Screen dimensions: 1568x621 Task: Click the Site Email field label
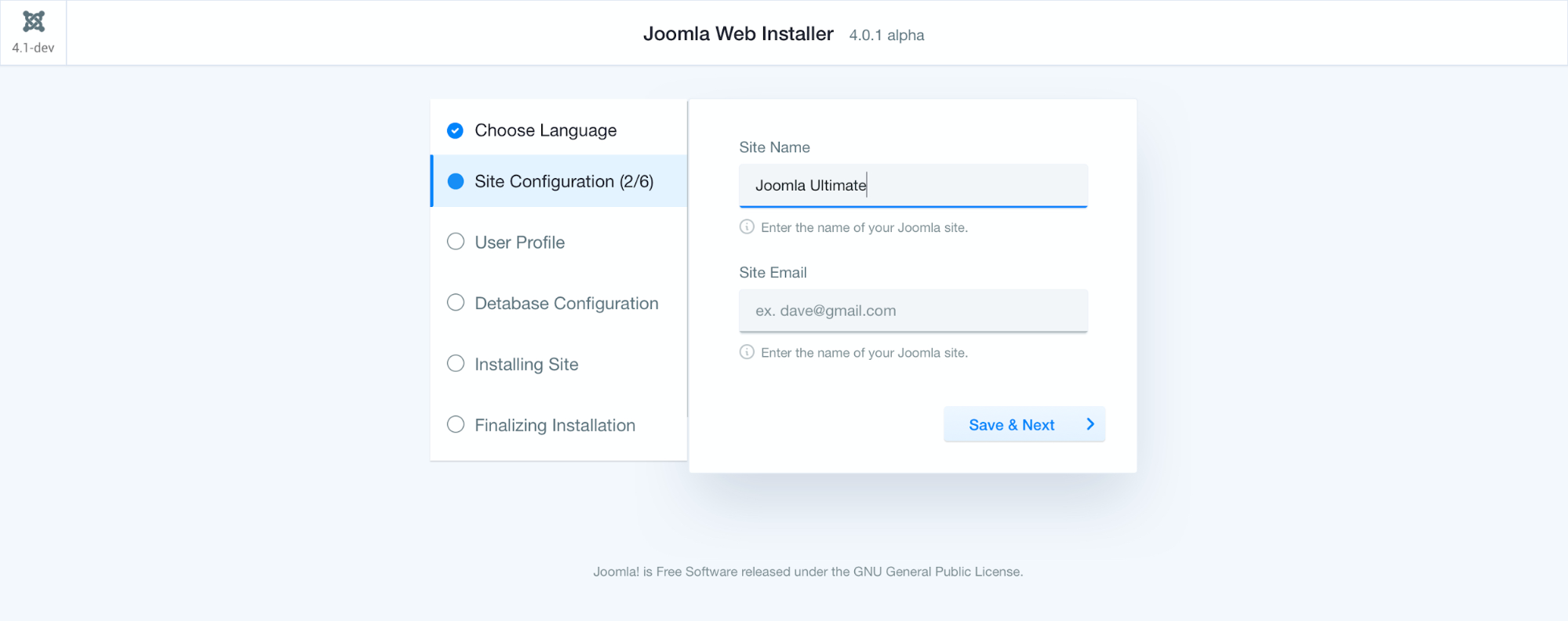coord(773,273)
